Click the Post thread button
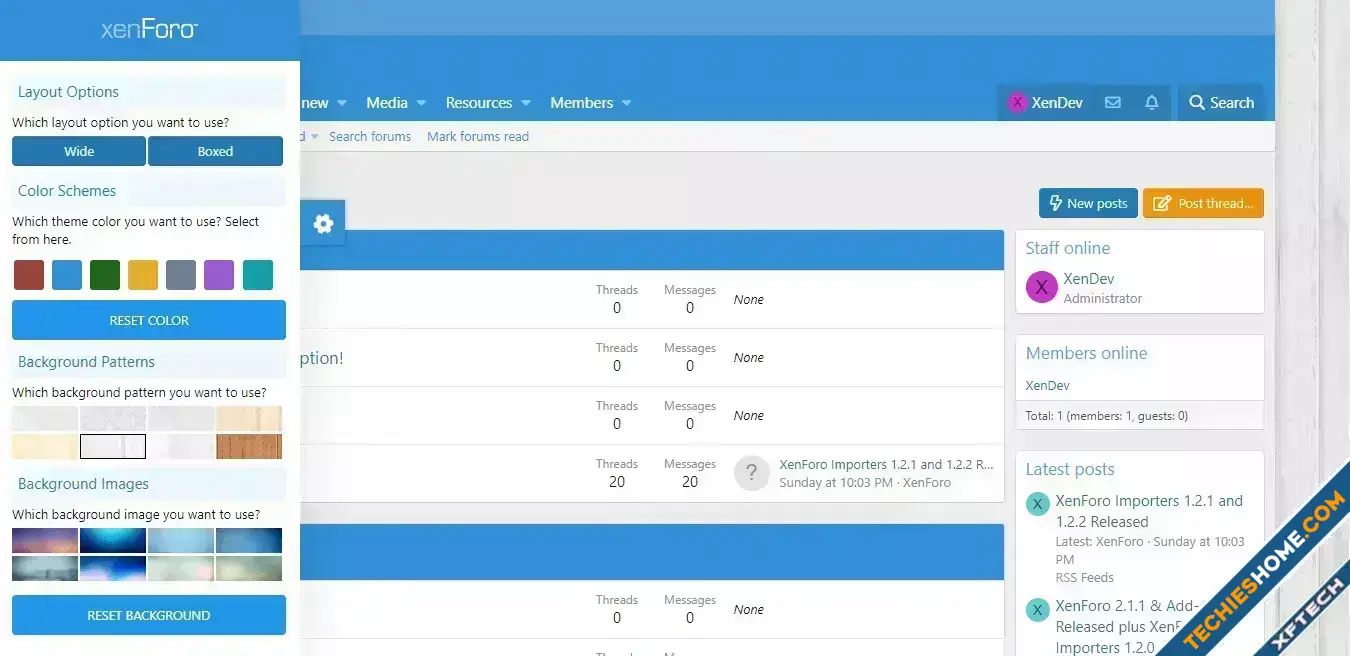This screenshot has height=656, width=1350. [x=1203, y=204]
